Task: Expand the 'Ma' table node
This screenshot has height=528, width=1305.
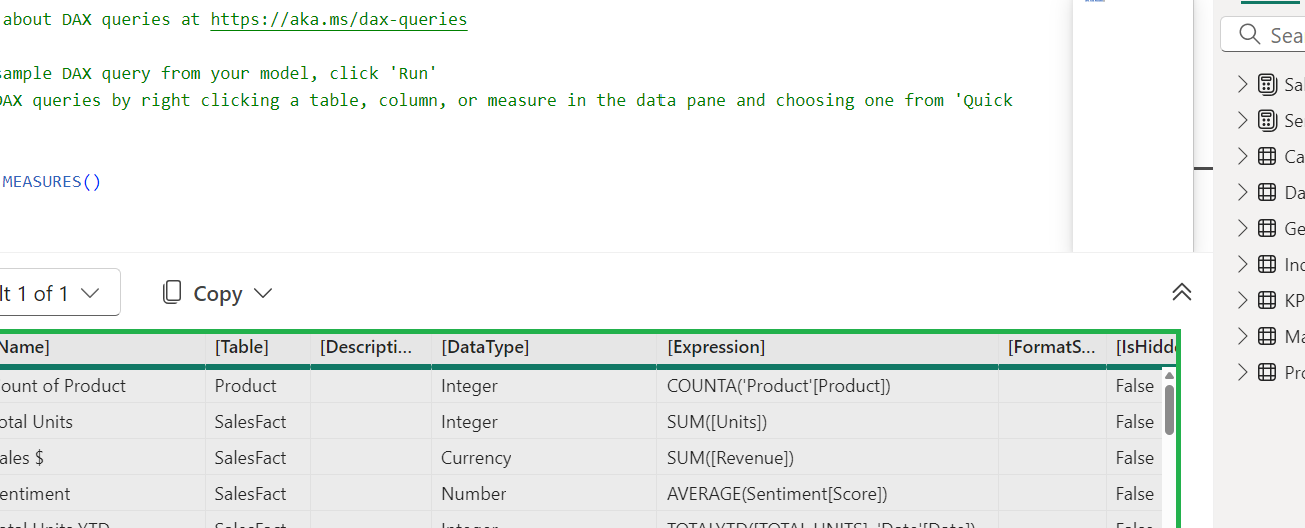Action: pos(1242,336)
